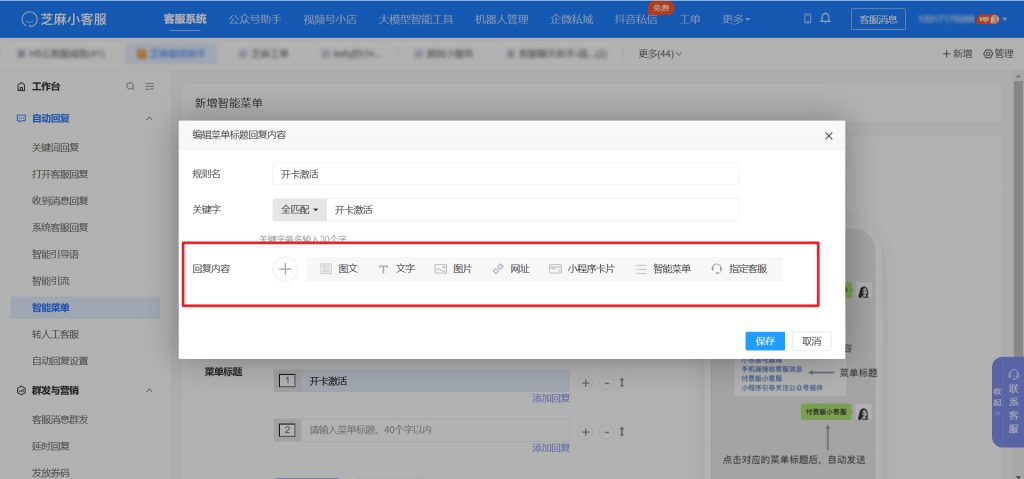Open 智能引流 in the sidebar

pos(51,281)
